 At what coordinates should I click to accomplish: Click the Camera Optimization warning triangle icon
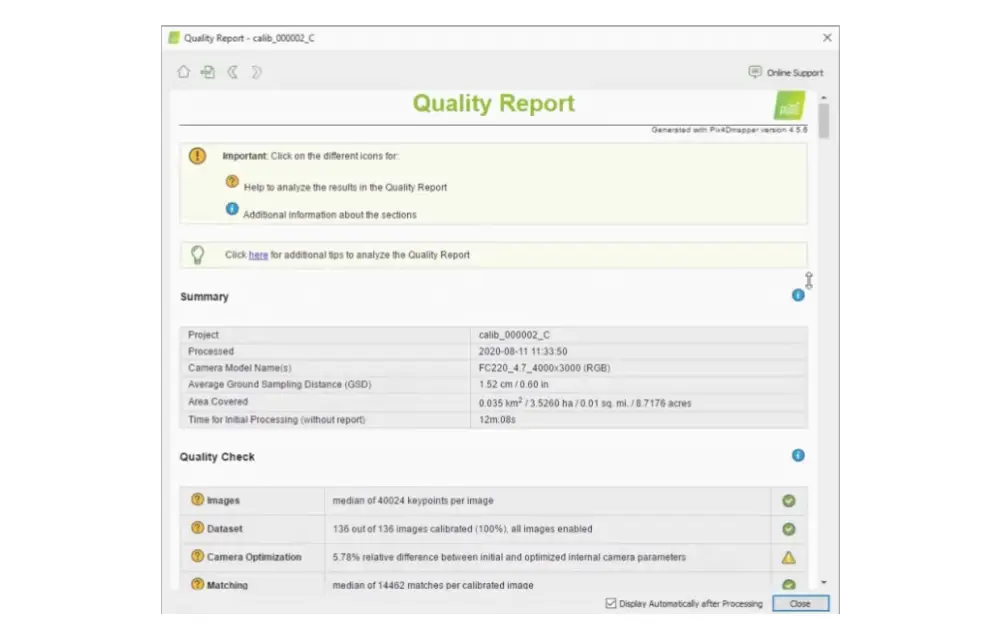tap(789, 558)
